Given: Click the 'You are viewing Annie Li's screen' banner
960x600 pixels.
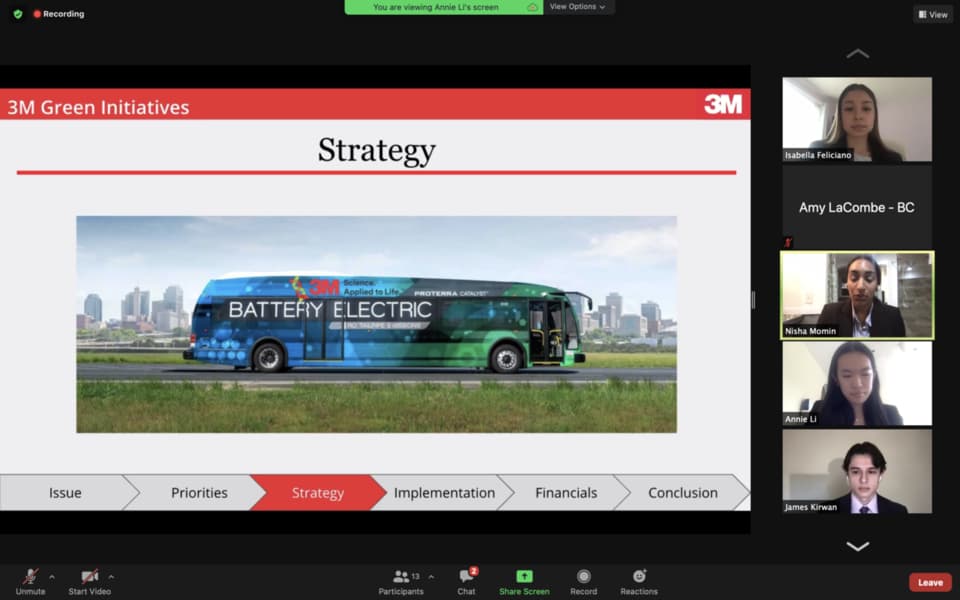Looking at the screenshot, I should click(x=443, y=7).
